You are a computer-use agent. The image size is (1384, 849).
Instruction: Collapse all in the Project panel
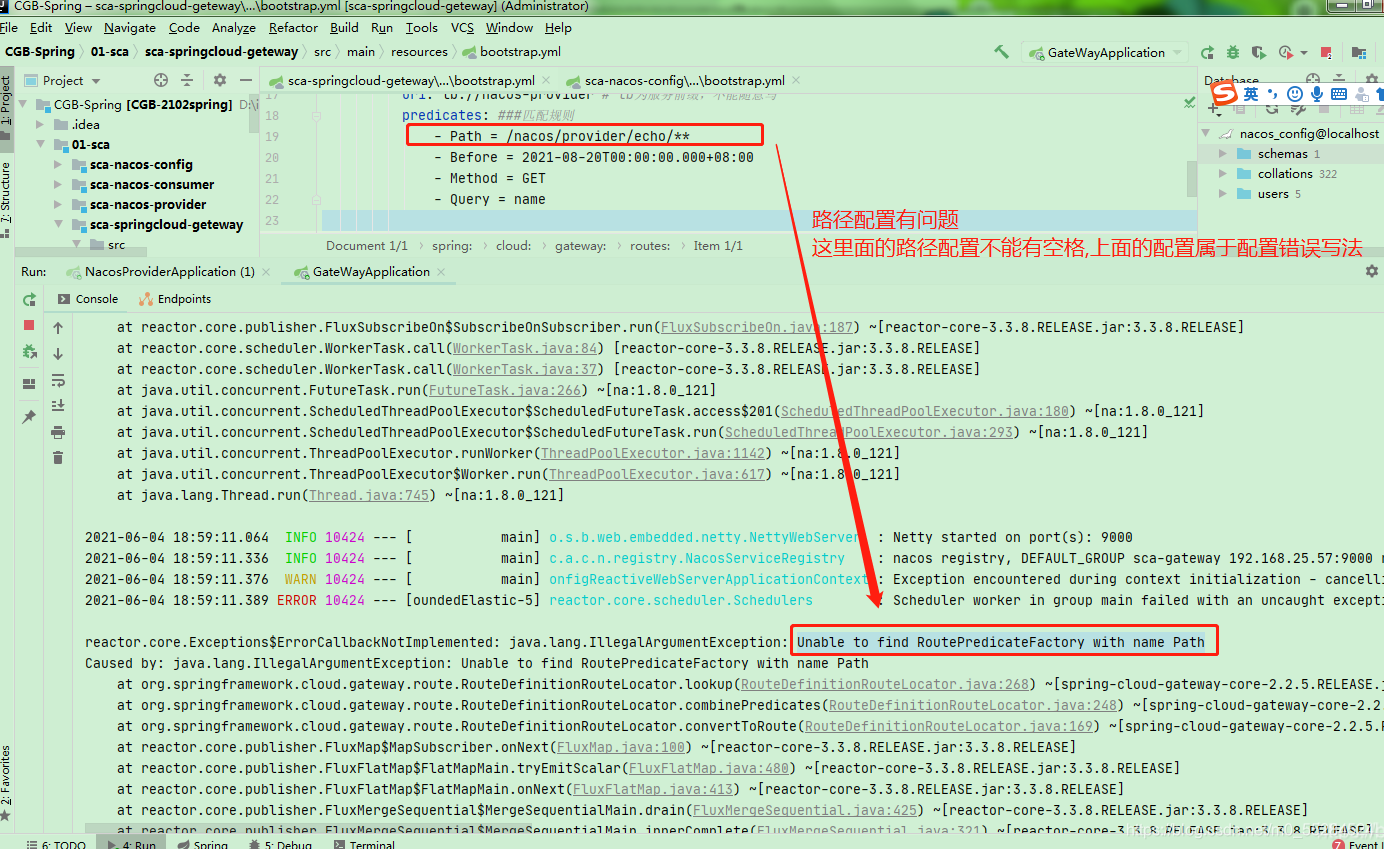[x=187, y=80]
